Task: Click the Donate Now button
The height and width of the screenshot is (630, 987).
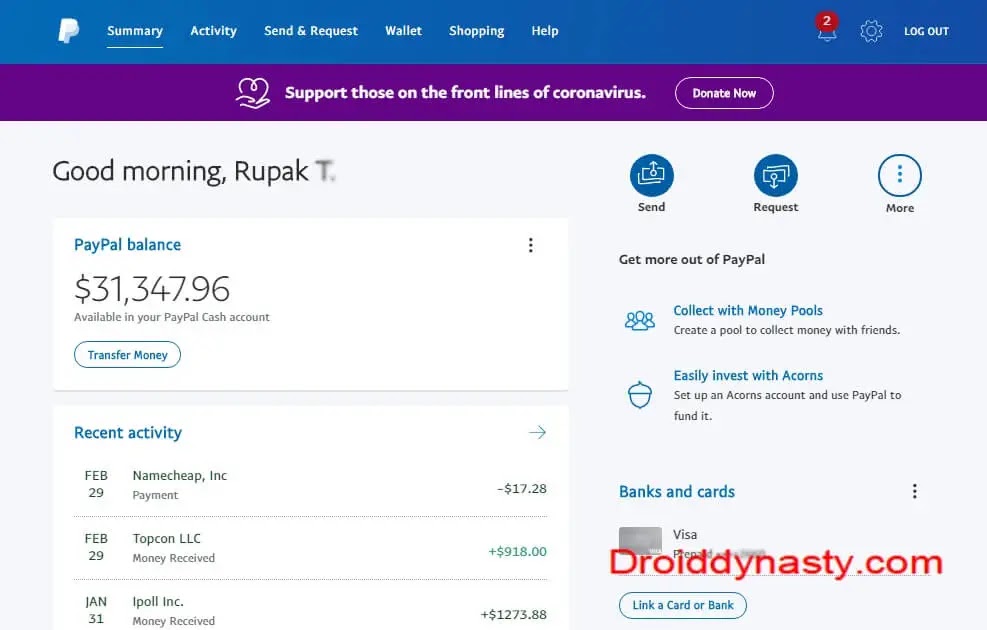Action: tap(724, 93)
